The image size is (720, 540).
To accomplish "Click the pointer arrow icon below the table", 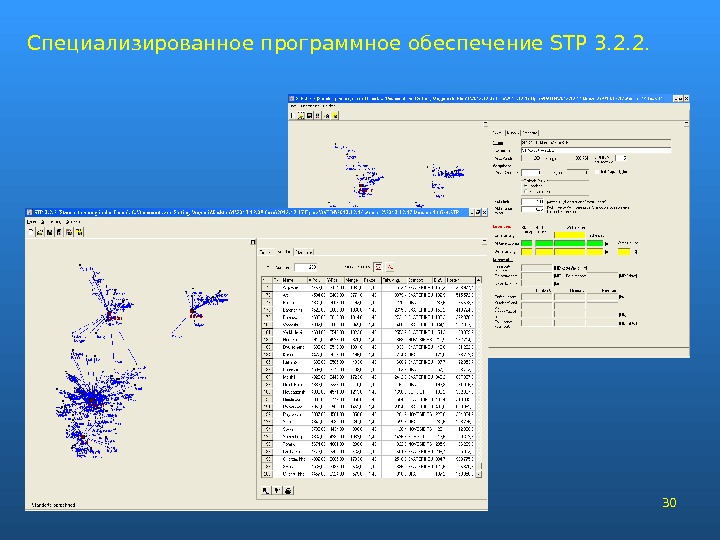I will click(x=265, y=490).
